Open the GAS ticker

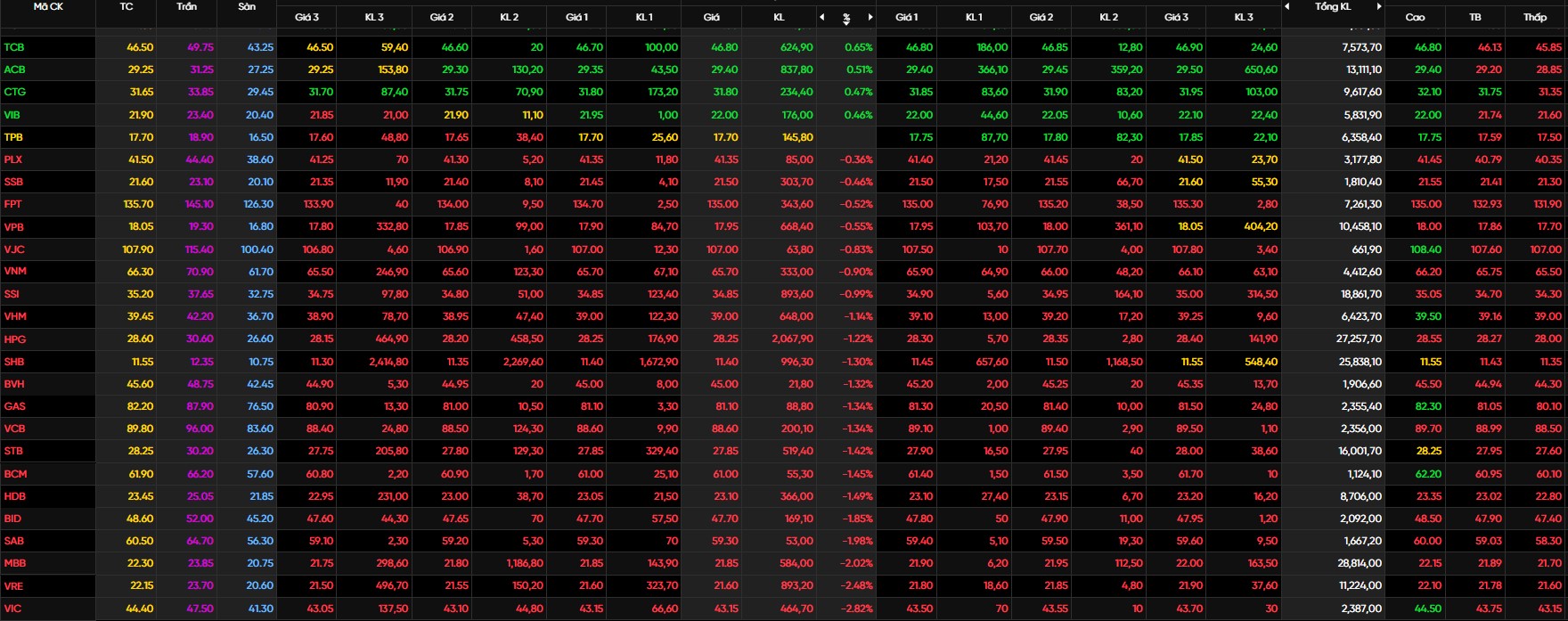pyautogui.click(x=14, y=406)
